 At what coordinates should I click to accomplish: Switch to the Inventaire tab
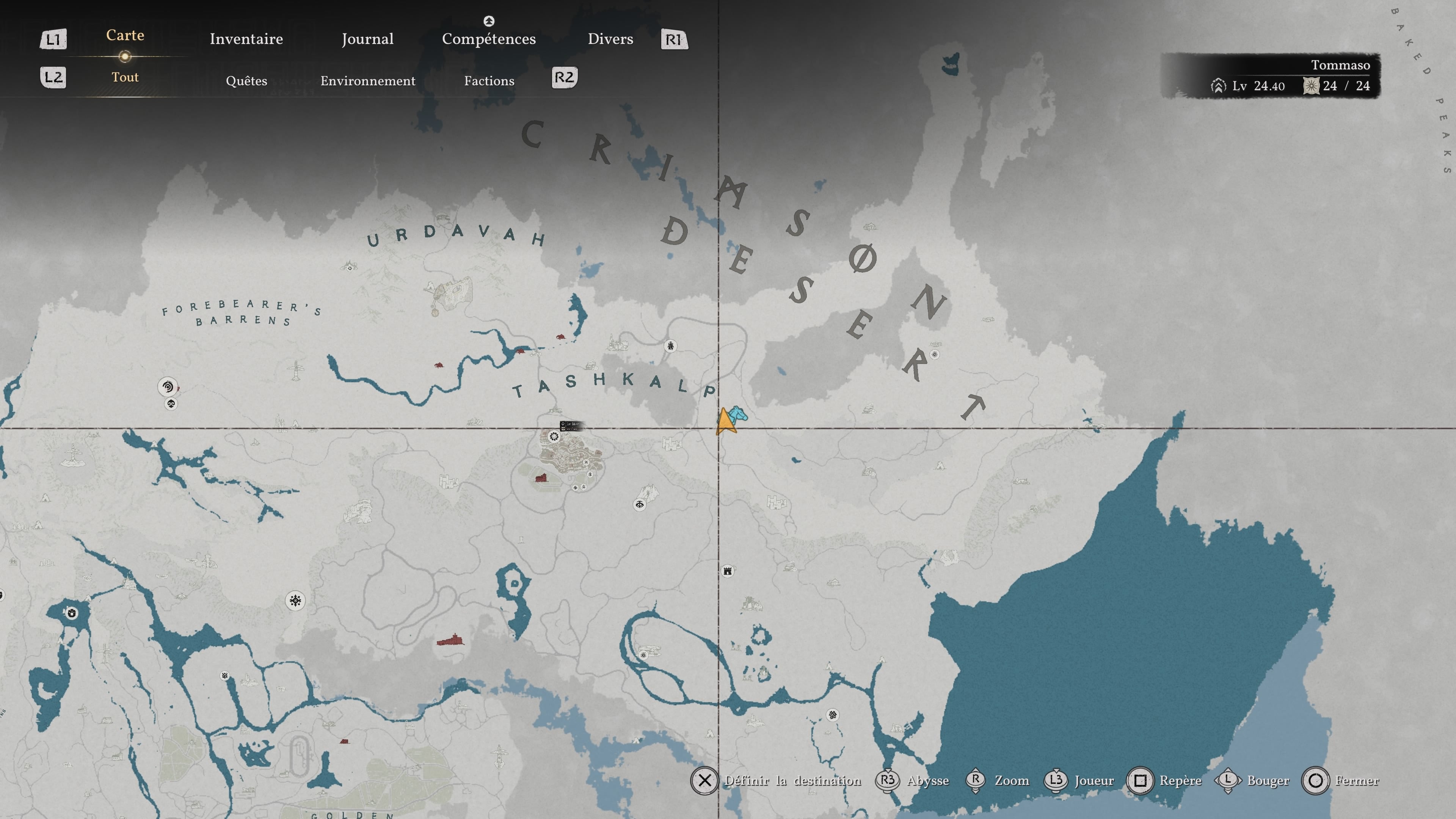click(x=246, y=39)
